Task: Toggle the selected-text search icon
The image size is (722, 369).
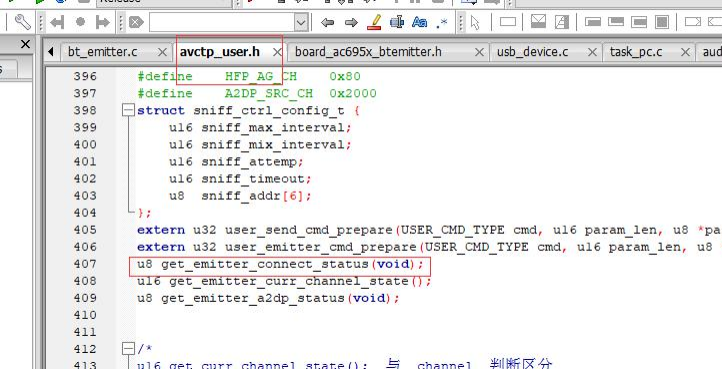Action: pos(396,22)
